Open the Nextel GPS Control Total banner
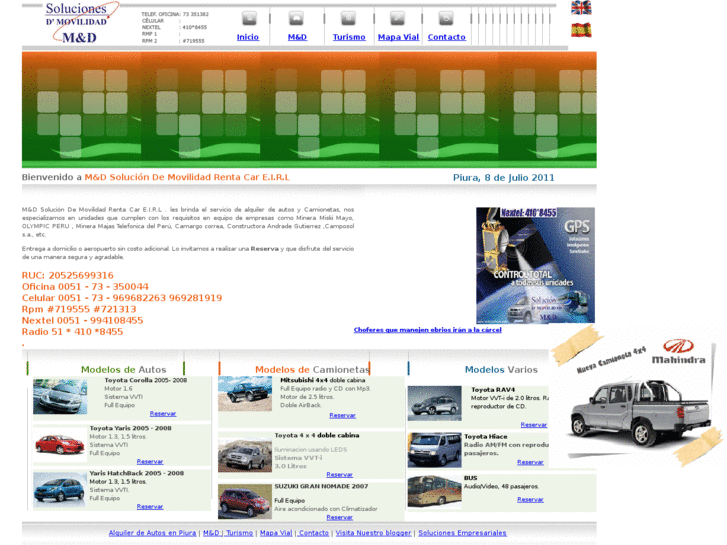The image size is (727, 545). (536, 265)
